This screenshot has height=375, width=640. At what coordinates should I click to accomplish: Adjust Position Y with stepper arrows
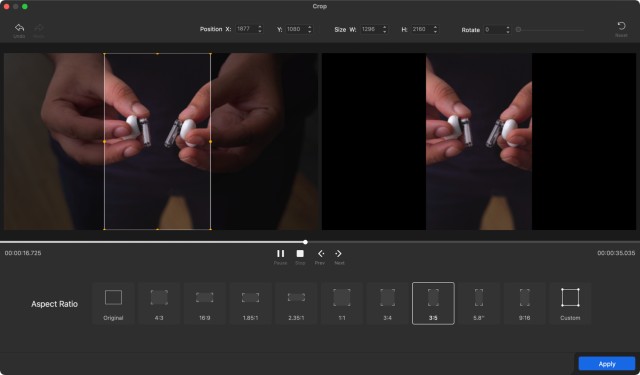310,29
